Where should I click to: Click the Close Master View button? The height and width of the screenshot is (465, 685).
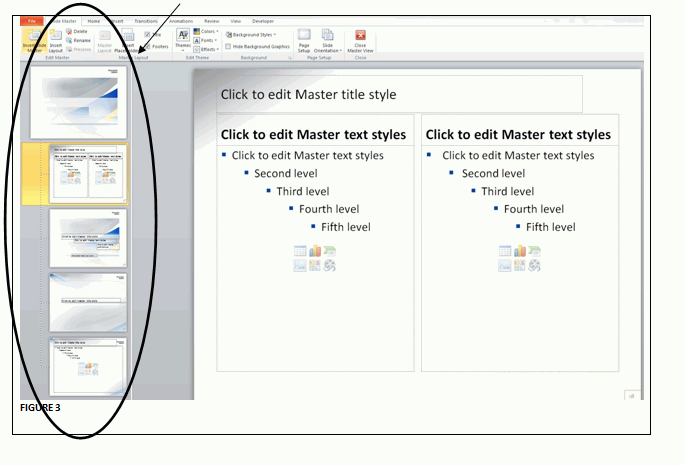click(x=360, y=41)
